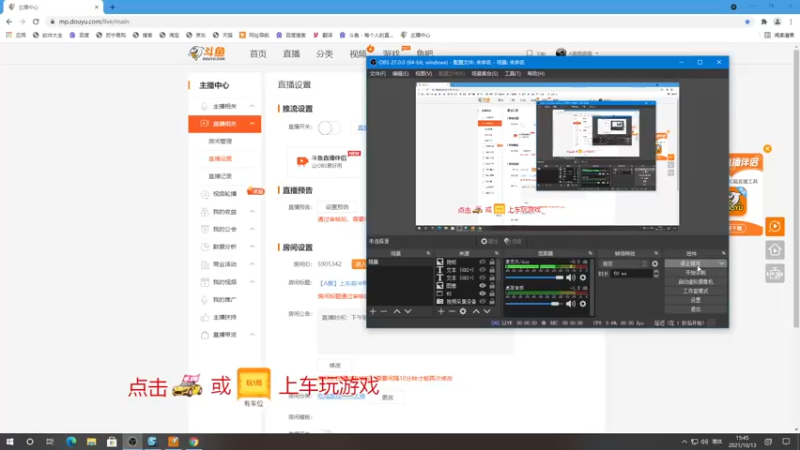This screenshot has height=450, width=800.
Task: Open OBS 场景集合(S) menu
Action: point(484,74)
